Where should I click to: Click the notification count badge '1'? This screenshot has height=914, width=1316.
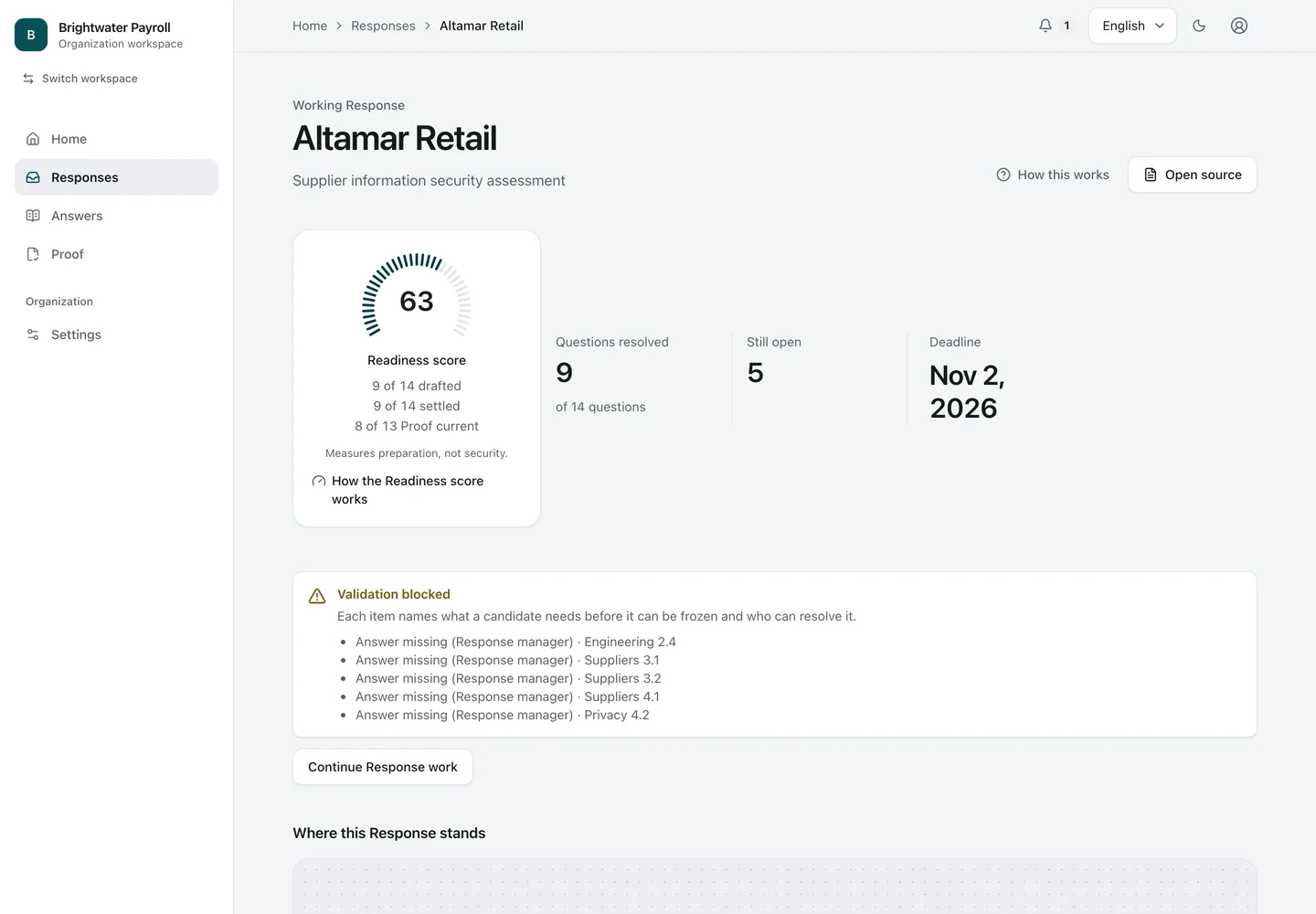point(1067,26)
